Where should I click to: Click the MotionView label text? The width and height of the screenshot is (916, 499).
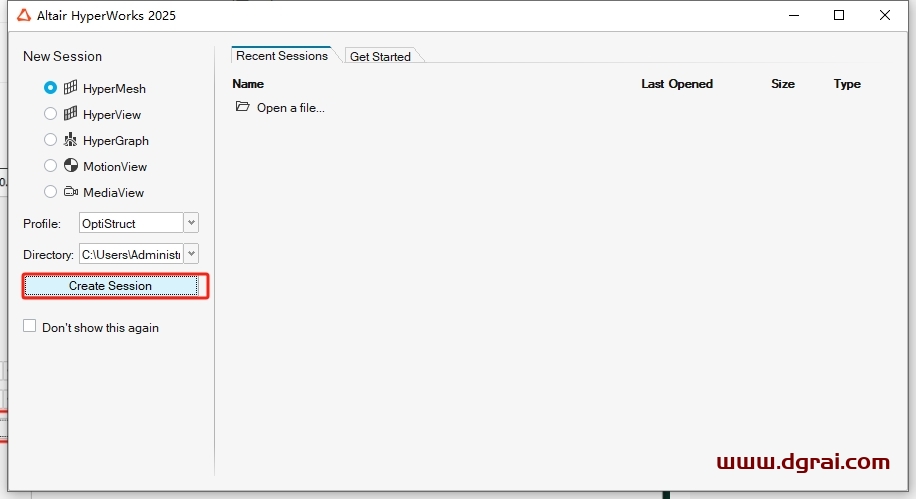(115, 167)
